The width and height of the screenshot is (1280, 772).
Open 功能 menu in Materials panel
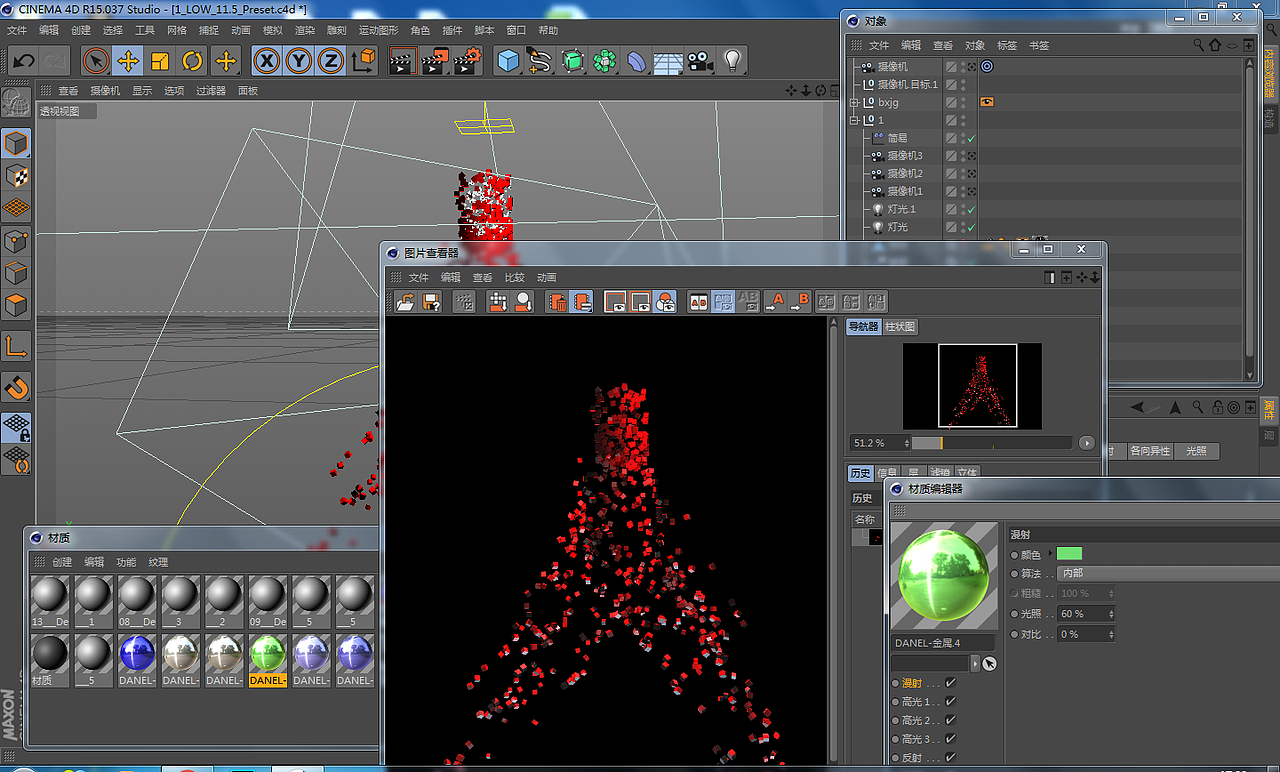[126, 562]
